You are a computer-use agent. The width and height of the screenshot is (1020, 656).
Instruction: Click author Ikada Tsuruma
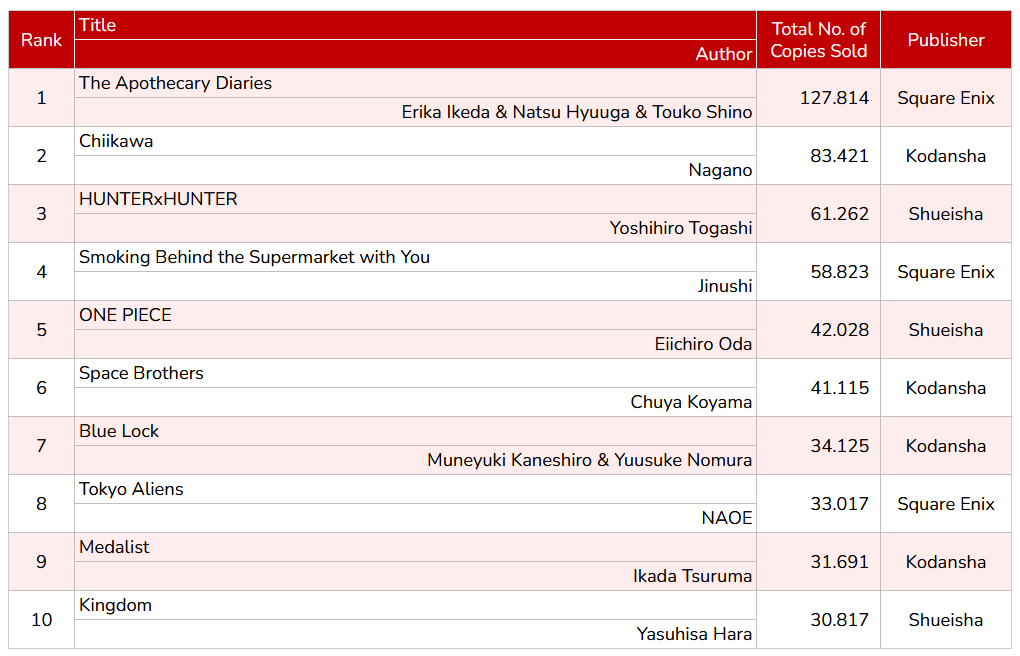pyautogui.click(x=692, y=576)
